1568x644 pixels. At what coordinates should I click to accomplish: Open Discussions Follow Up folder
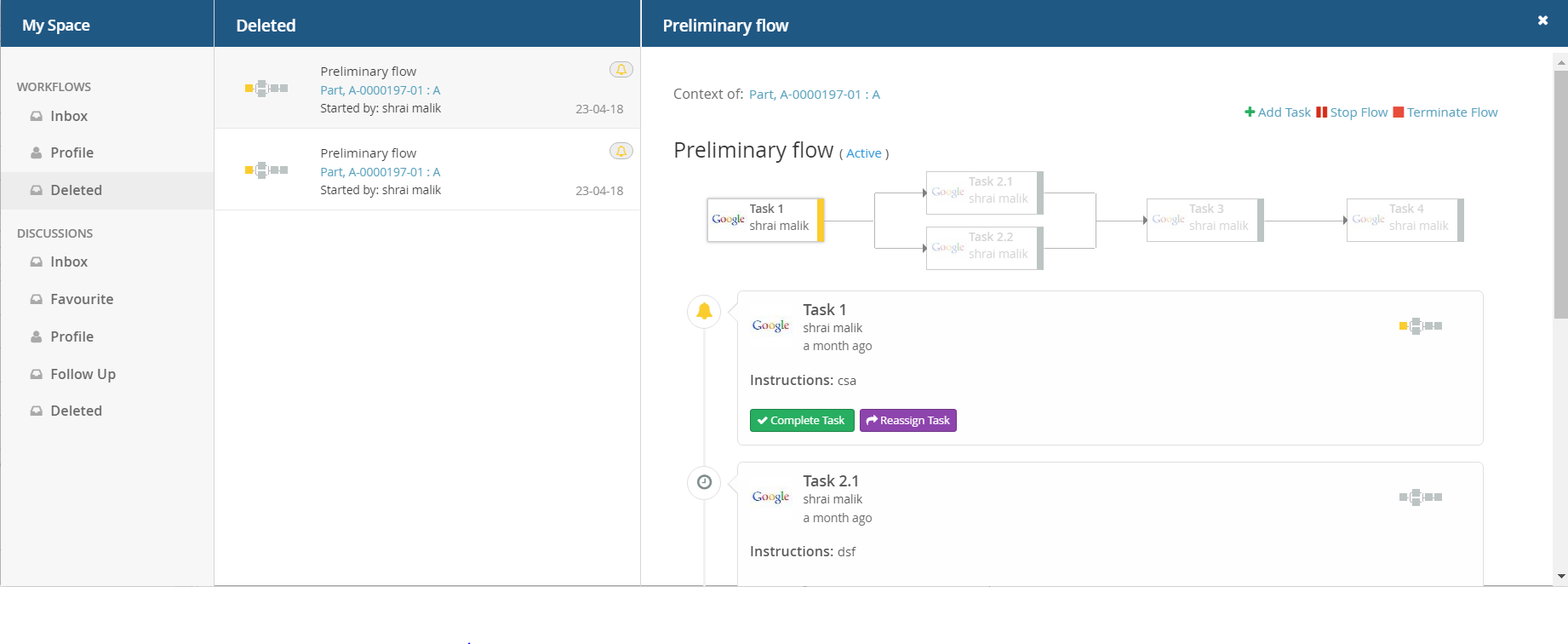[83, 374]
